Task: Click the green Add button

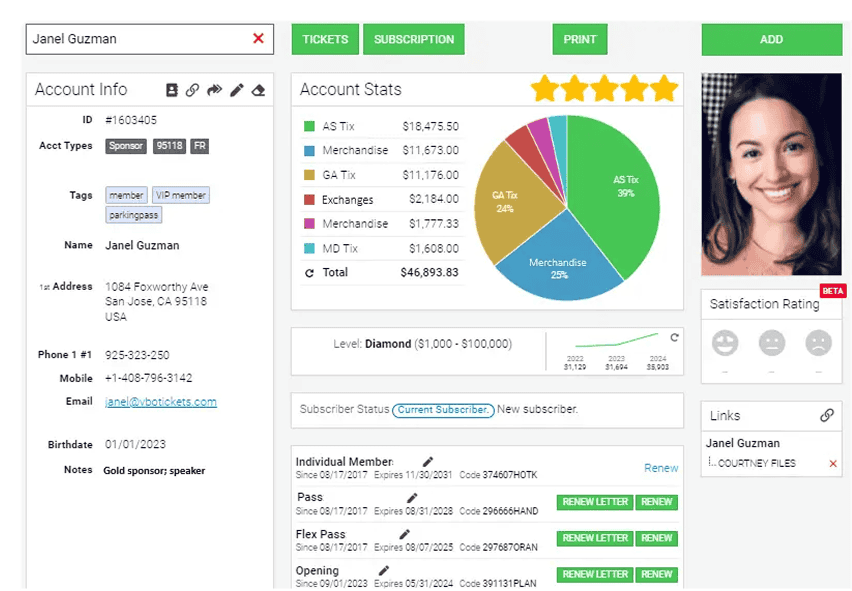Action: (x=771, y=39)
